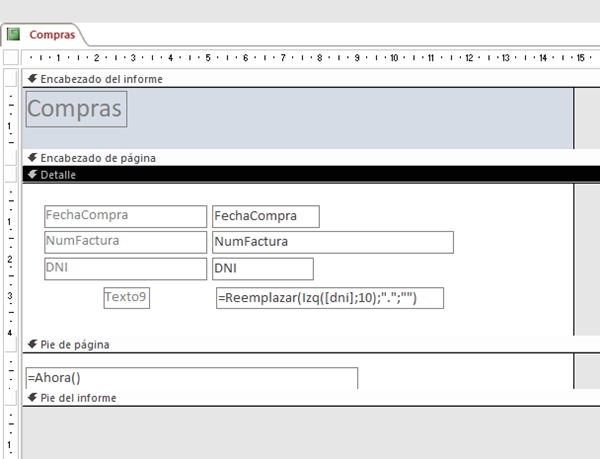The width and height of the screenshot is (600, 459).
Task: Click the section selector beside Encabezado del informe
Action: (10, 78)
